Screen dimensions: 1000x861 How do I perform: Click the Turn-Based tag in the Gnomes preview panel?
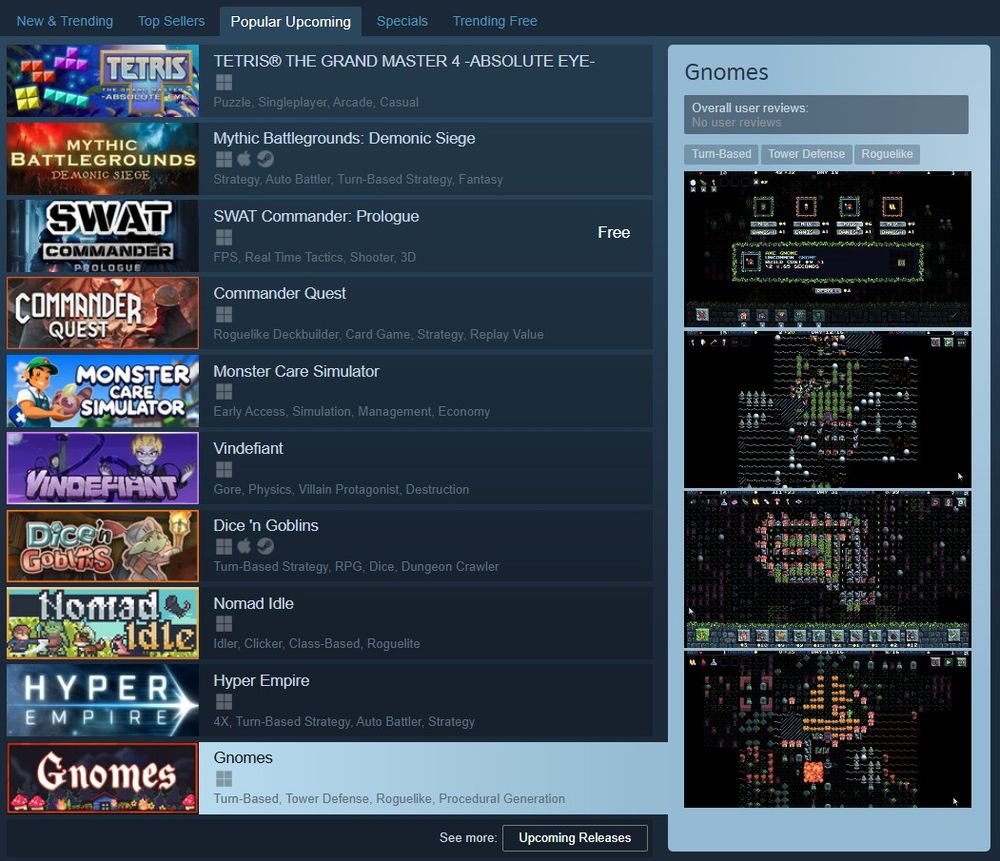pos(721,154)
